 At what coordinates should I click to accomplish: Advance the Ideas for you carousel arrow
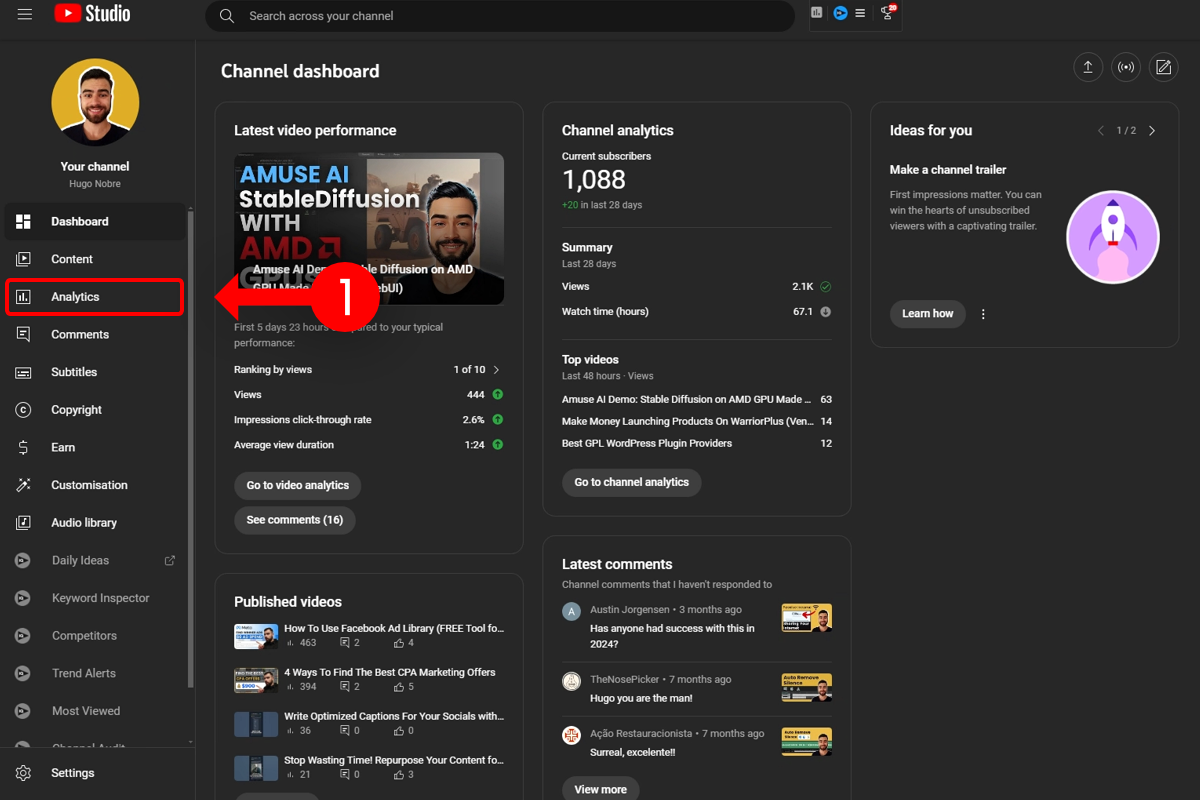[x=1151, y=130]
